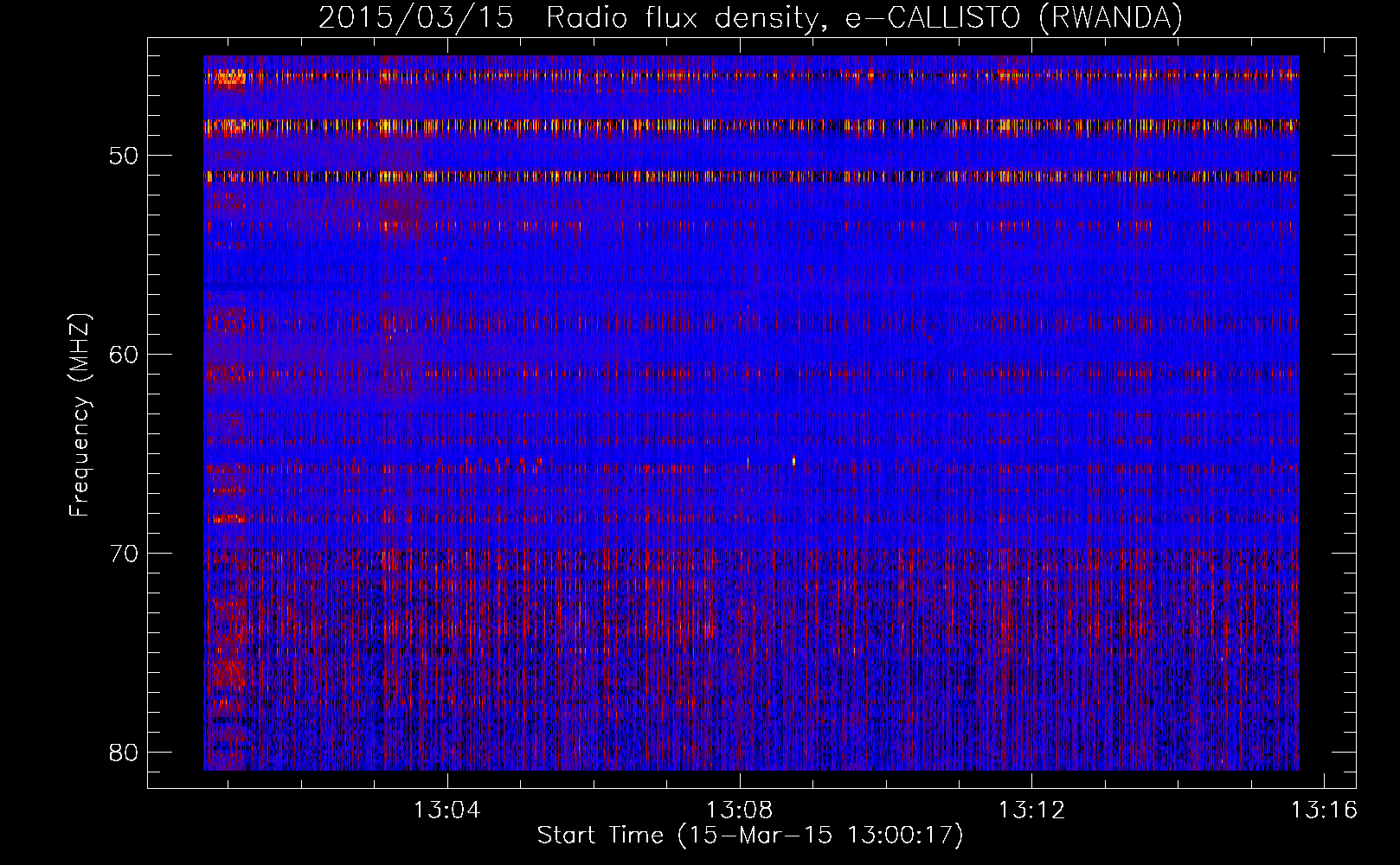Image resolution: width=1400 pixels, height=865 pixels.
Task: Click the 'Start Time (15-Mar-15 13:00:17)' label
Action: coord(750,836)
